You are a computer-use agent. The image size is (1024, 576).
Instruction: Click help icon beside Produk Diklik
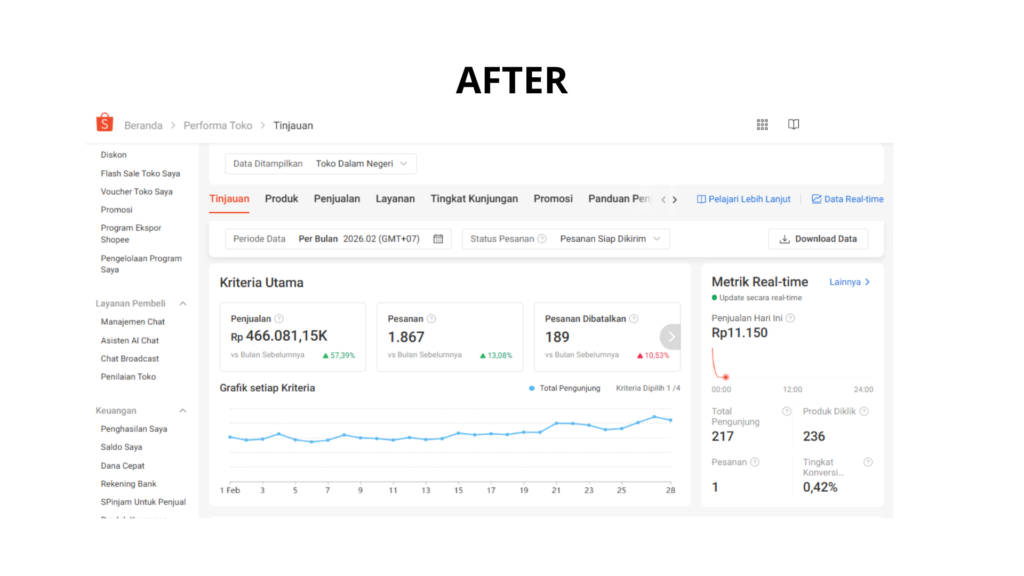coord(864,411)
